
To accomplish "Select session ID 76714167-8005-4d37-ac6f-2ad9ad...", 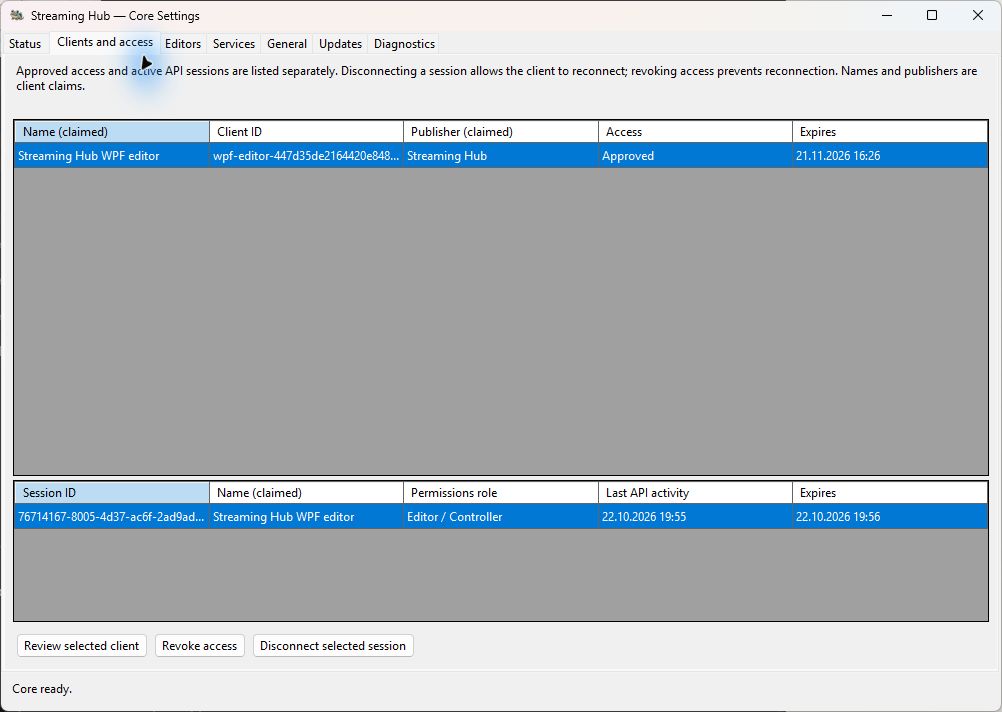I will pyautogui.click(x=112, y=516).
